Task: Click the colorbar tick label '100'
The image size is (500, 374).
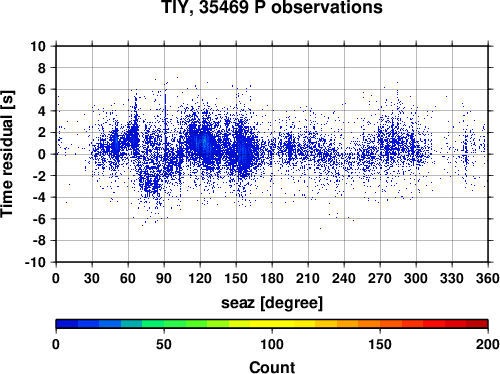Action: (x=272, y=344)
